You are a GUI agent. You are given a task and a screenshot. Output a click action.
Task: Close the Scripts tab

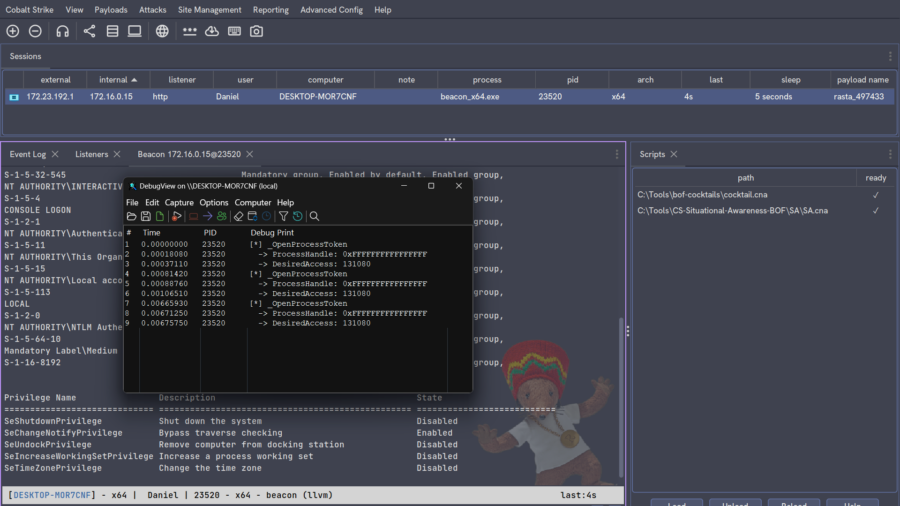tap(674, 154)
